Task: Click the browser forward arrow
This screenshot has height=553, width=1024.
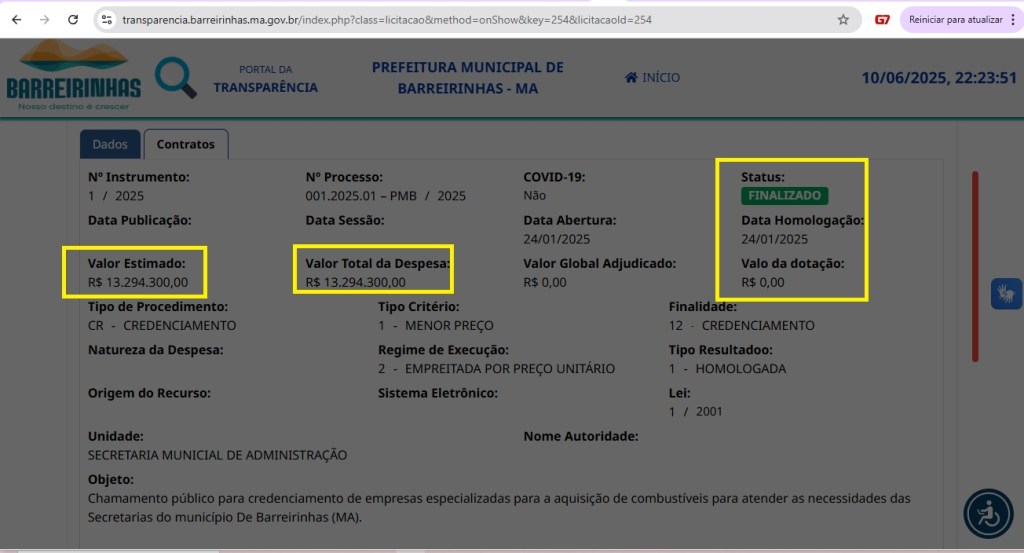Action: click(44, 20)
